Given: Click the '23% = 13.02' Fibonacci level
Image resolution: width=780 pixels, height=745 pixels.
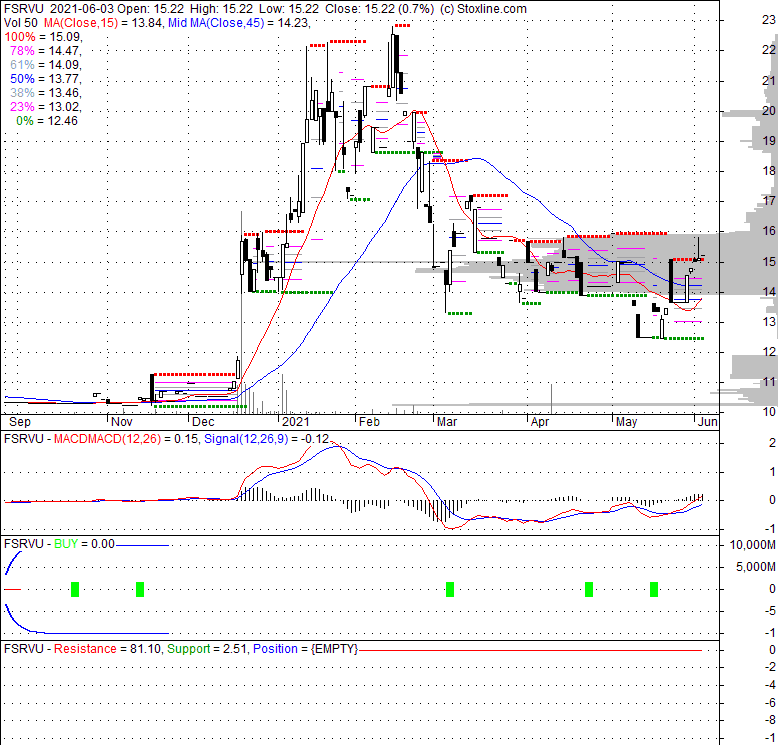Looking at the screenshot, I should tap(46, 106).
